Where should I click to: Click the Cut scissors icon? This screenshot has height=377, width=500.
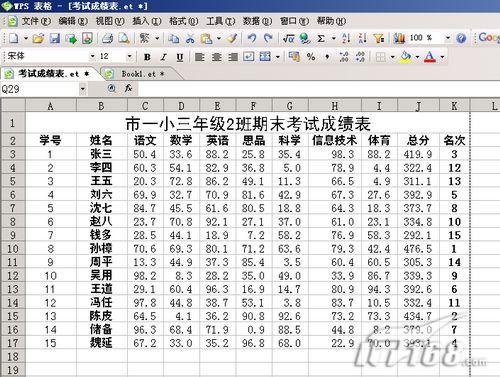(x=190, y=39)
